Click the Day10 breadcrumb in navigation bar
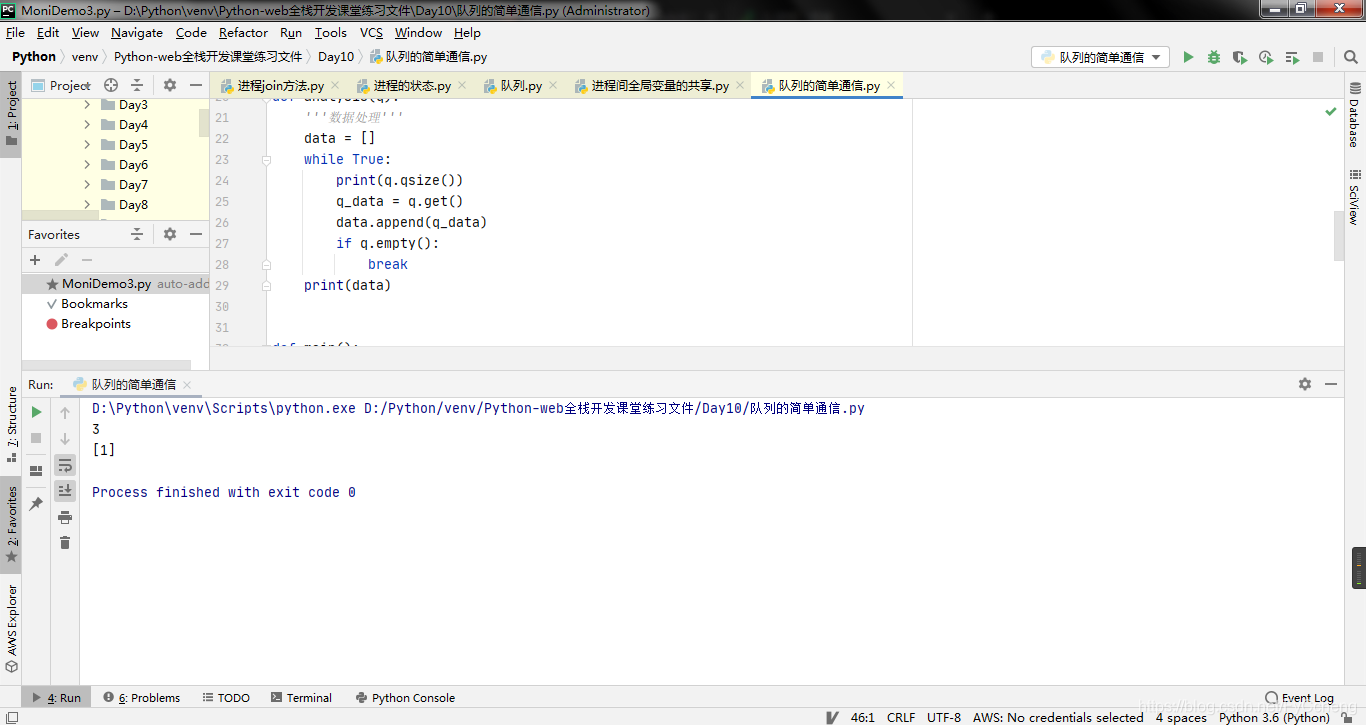 [336, 57]
